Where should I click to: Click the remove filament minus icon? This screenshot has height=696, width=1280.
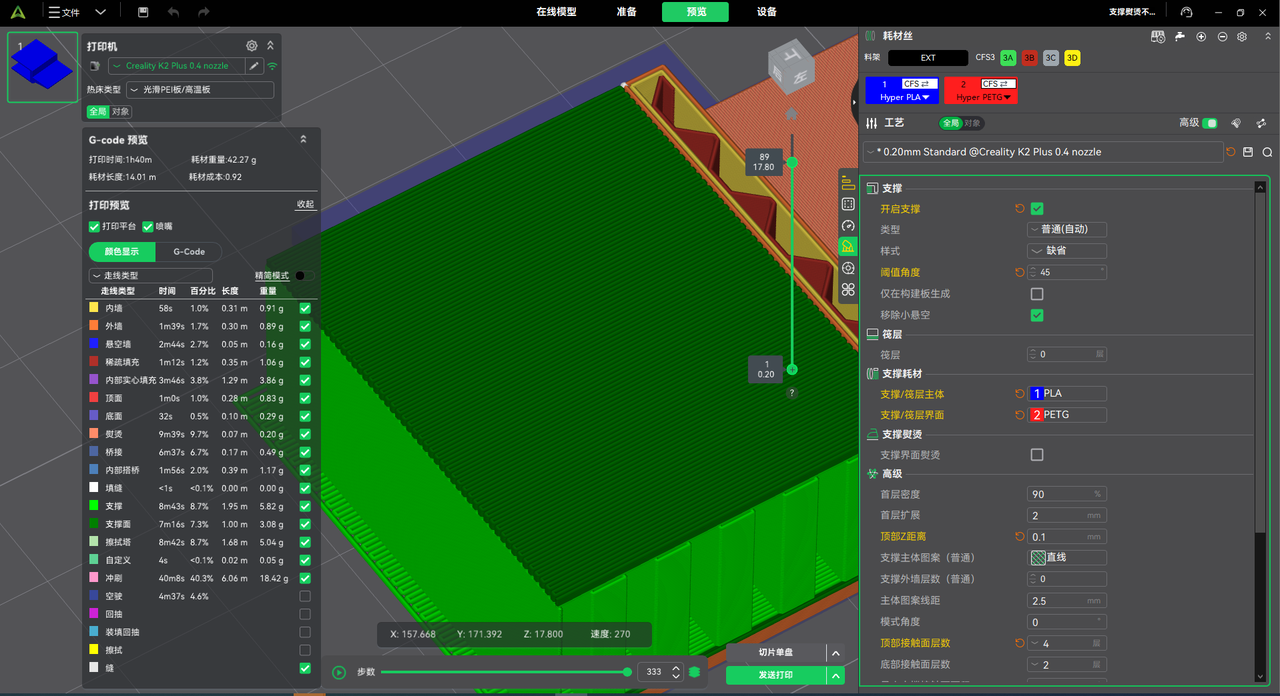click(x=1222, y=36)
